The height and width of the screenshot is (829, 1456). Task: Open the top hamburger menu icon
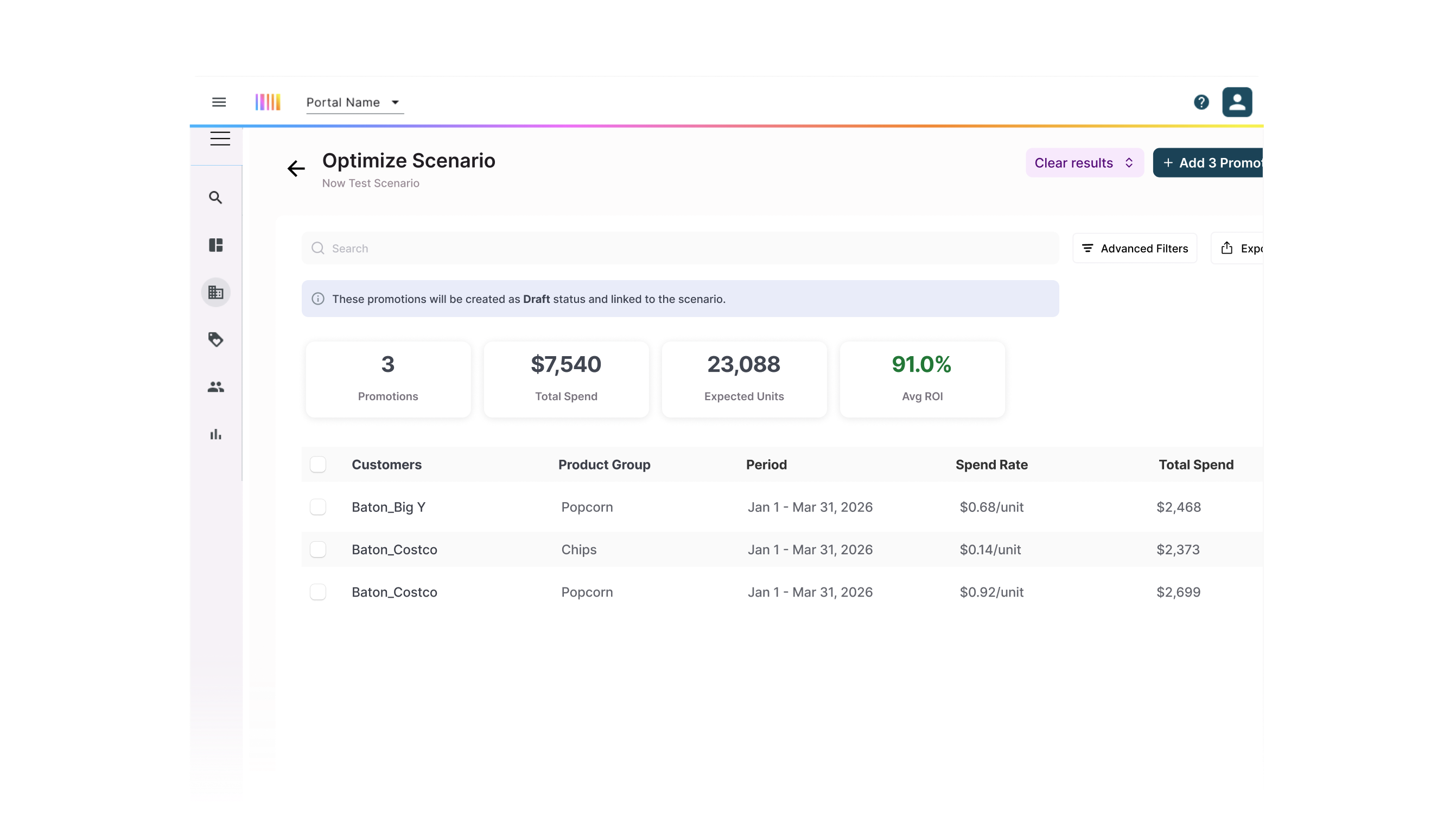[219, 103]
